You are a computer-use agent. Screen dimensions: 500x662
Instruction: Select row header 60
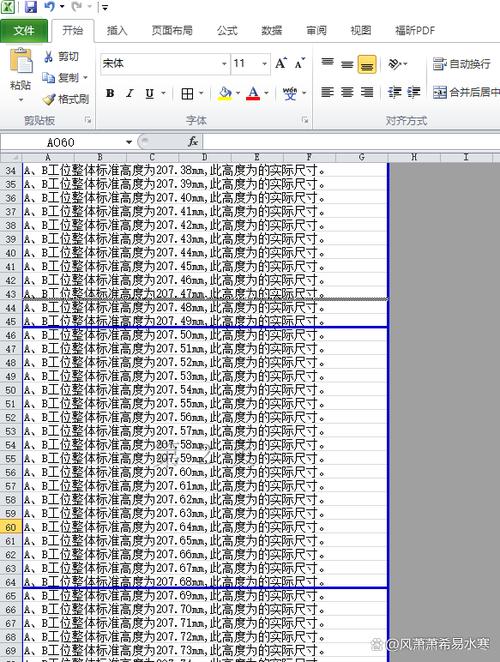11,527
